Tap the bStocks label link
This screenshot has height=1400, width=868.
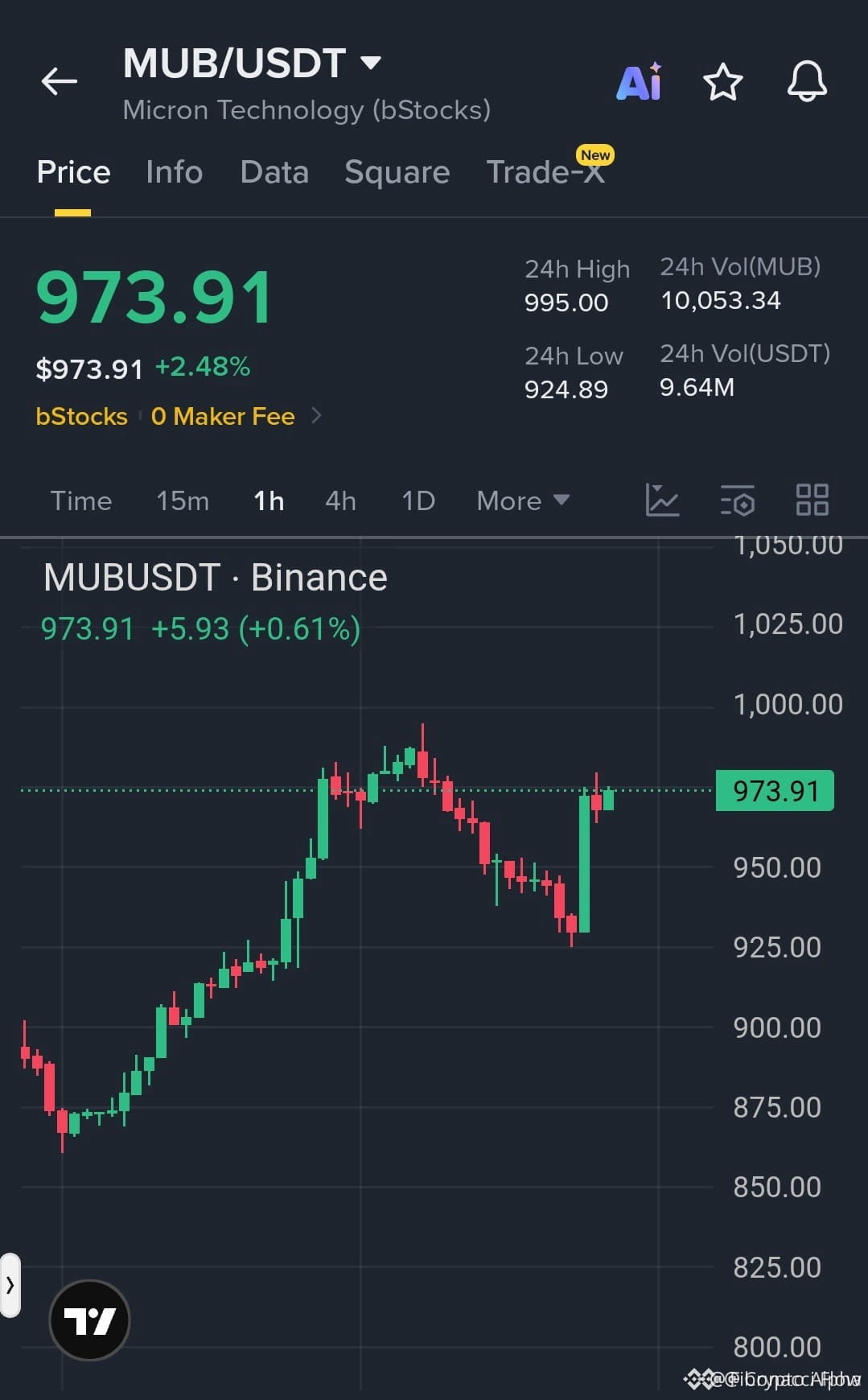tap(81, 416)
